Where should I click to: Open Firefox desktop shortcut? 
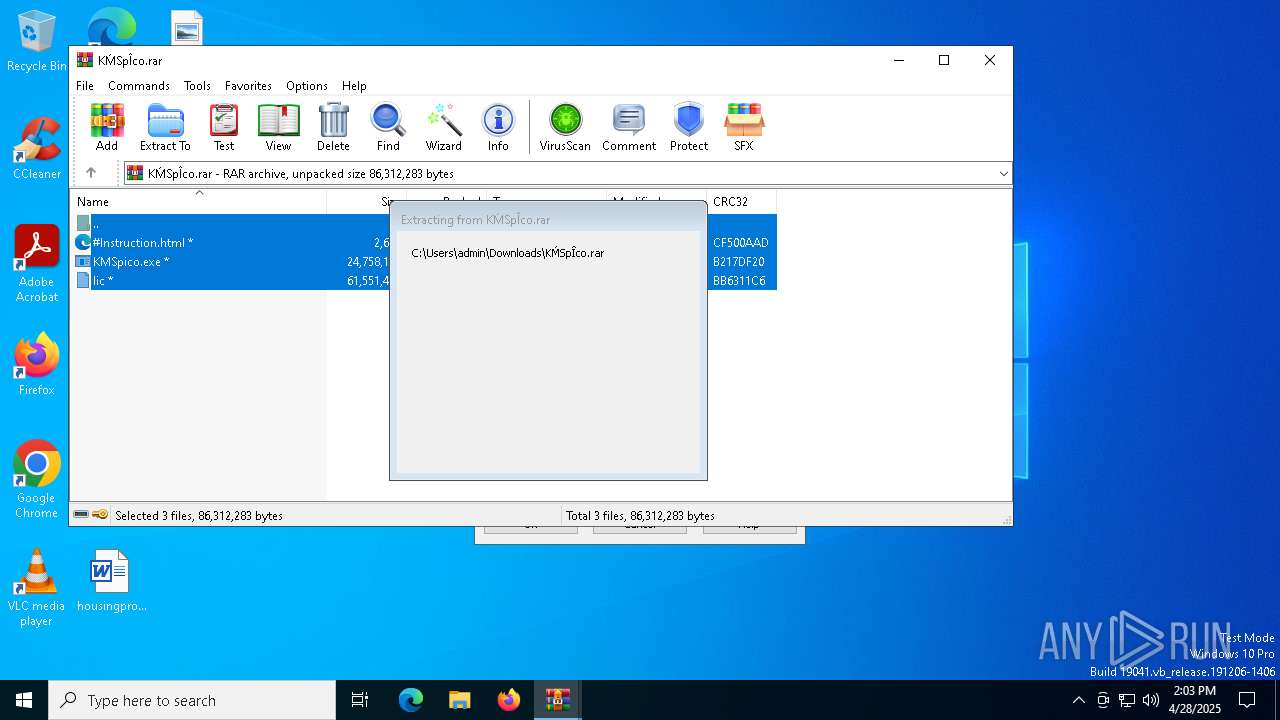37,365
